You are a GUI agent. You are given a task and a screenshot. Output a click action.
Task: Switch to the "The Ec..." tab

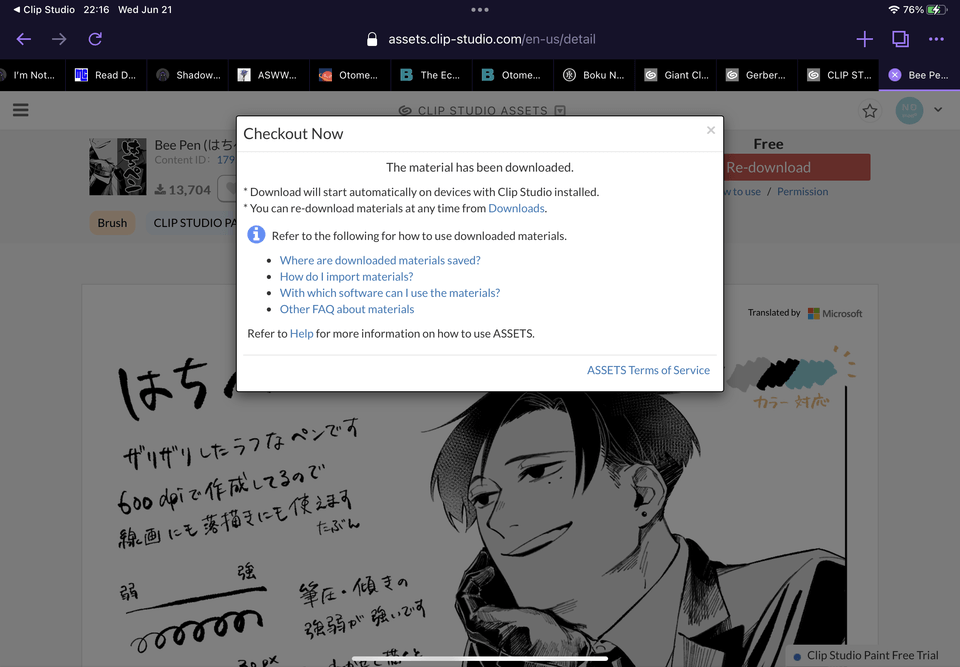click(x=432, y=75)
